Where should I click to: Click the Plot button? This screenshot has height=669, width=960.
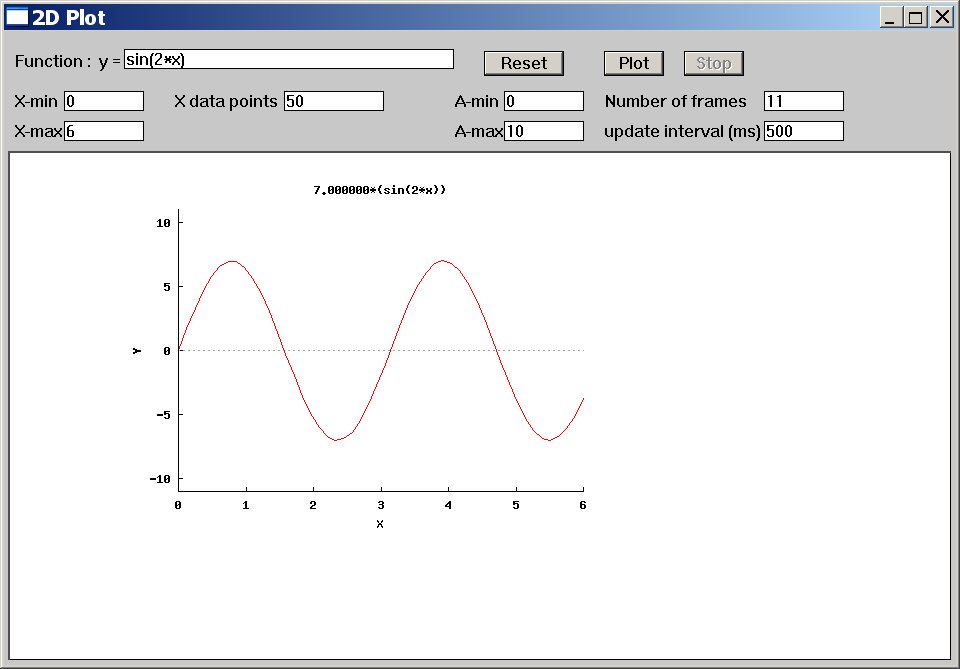click(x=634, y=63)
